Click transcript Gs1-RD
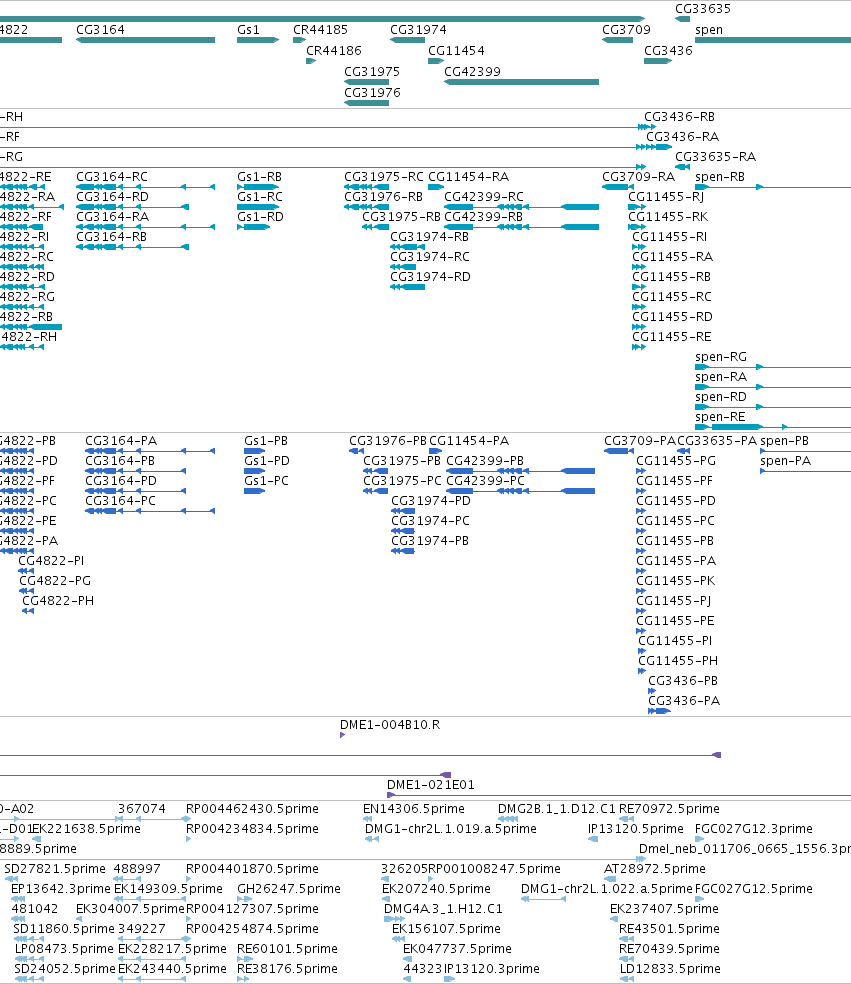This screenshot has height=984, width=851. point(260,217)
